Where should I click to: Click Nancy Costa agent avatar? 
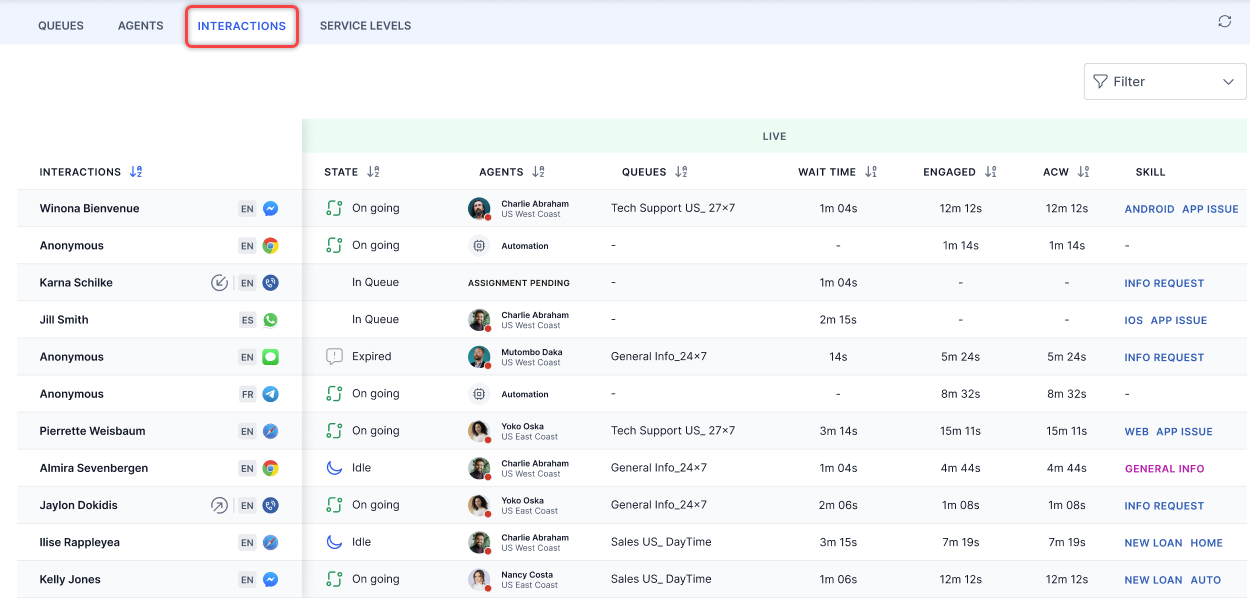pos(480,580)
